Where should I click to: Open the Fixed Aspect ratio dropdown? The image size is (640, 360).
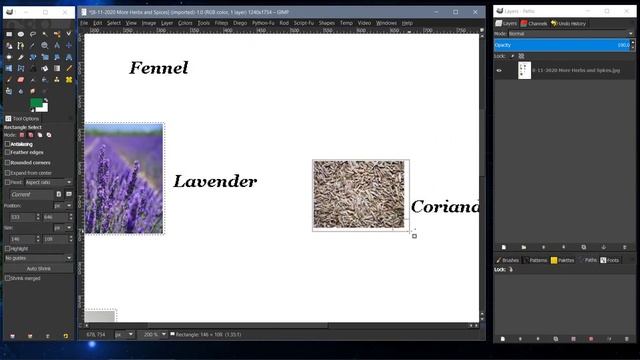(x=49, y=182)
